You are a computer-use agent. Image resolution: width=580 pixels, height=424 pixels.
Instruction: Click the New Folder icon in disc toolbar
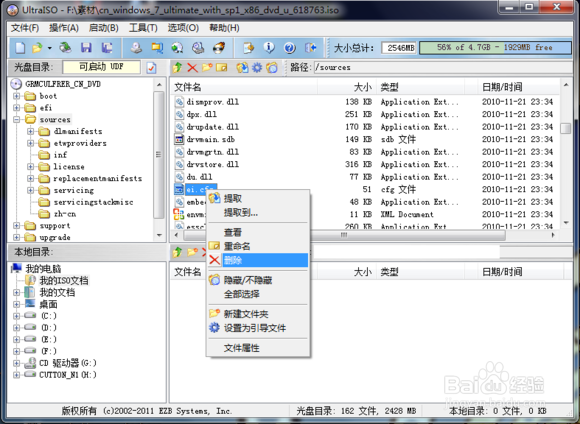coord(207,67)
